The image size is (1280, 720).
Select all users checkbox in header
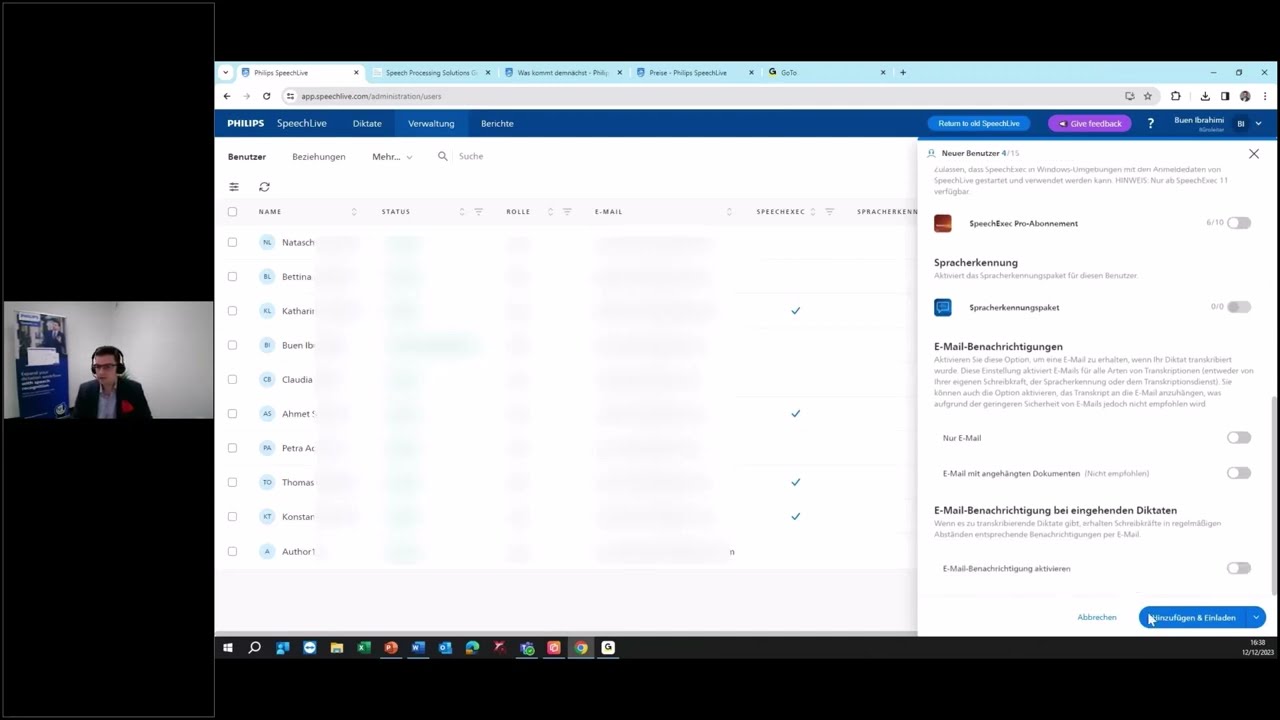pos(232,212)
